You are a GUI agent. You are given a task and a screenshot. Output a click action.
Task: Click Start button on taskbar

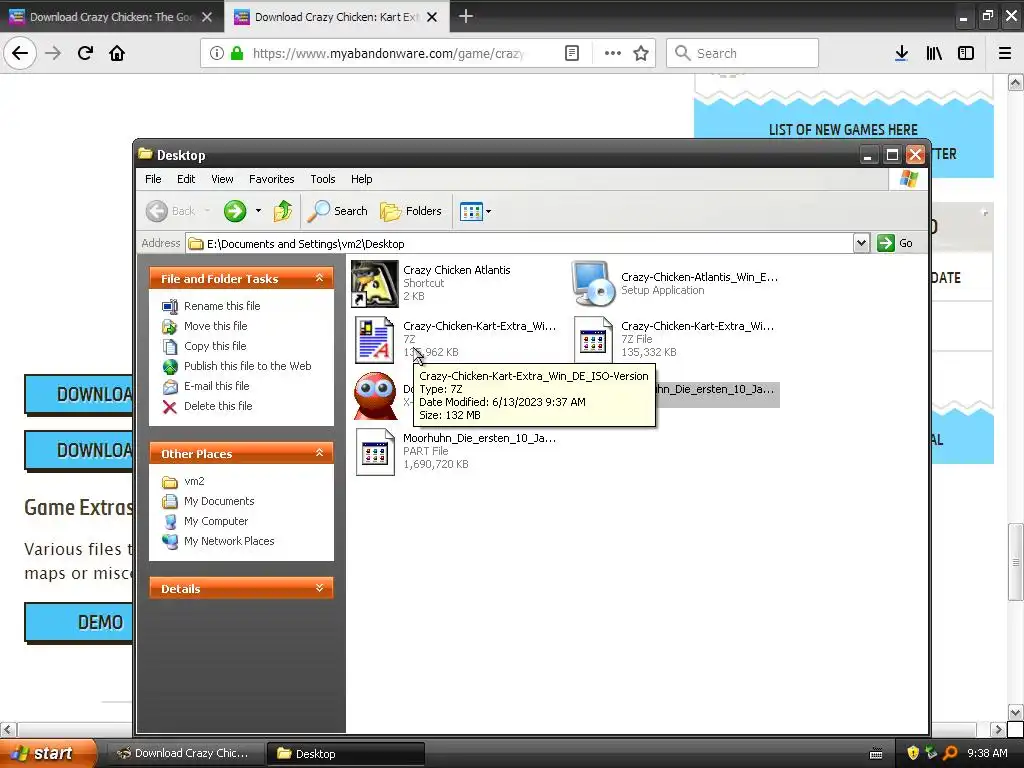pyautogui.click(x=48, y=754)
